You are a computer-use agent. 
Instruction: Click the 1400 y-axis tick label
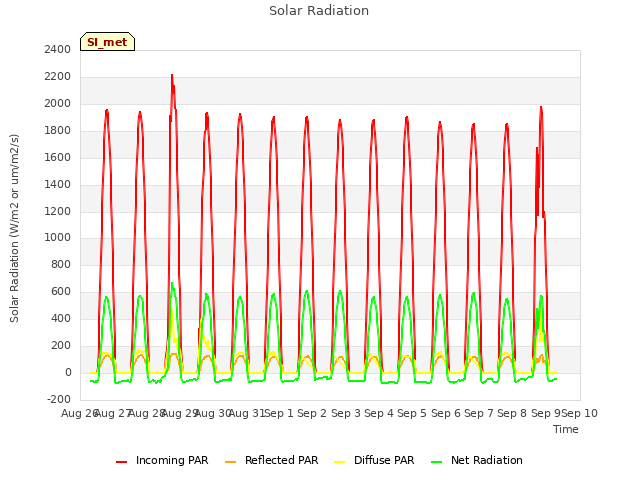[x=58, y=184]
